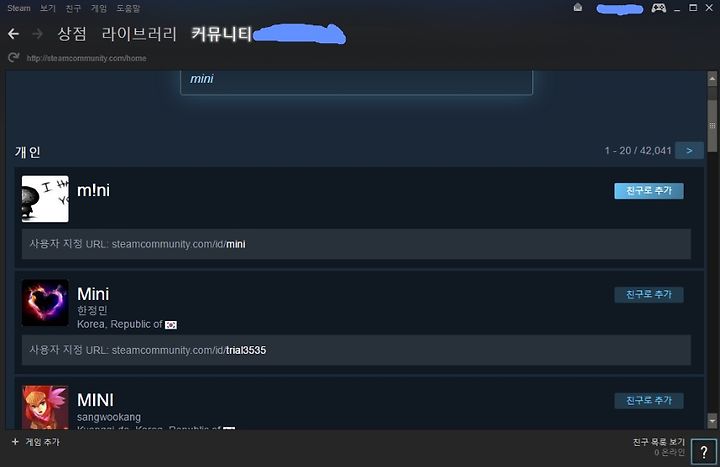Open the notifications inbox icon
Image resolution: width=720 pixels, height=467 pixels.
(x=578, y=7)
